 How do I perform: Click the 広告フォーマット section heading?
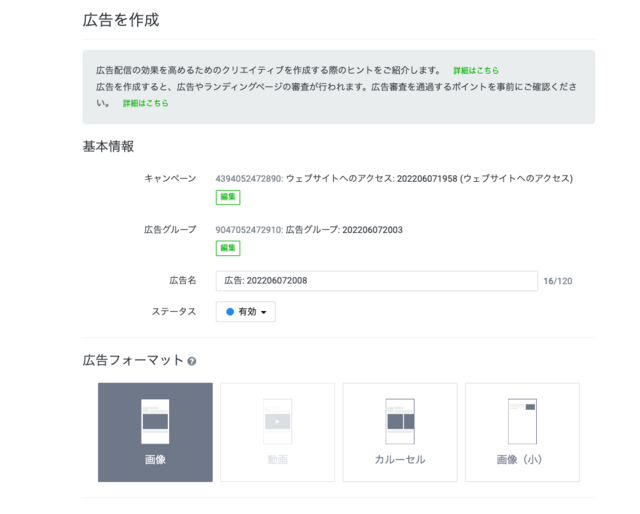tap(133, 360)
